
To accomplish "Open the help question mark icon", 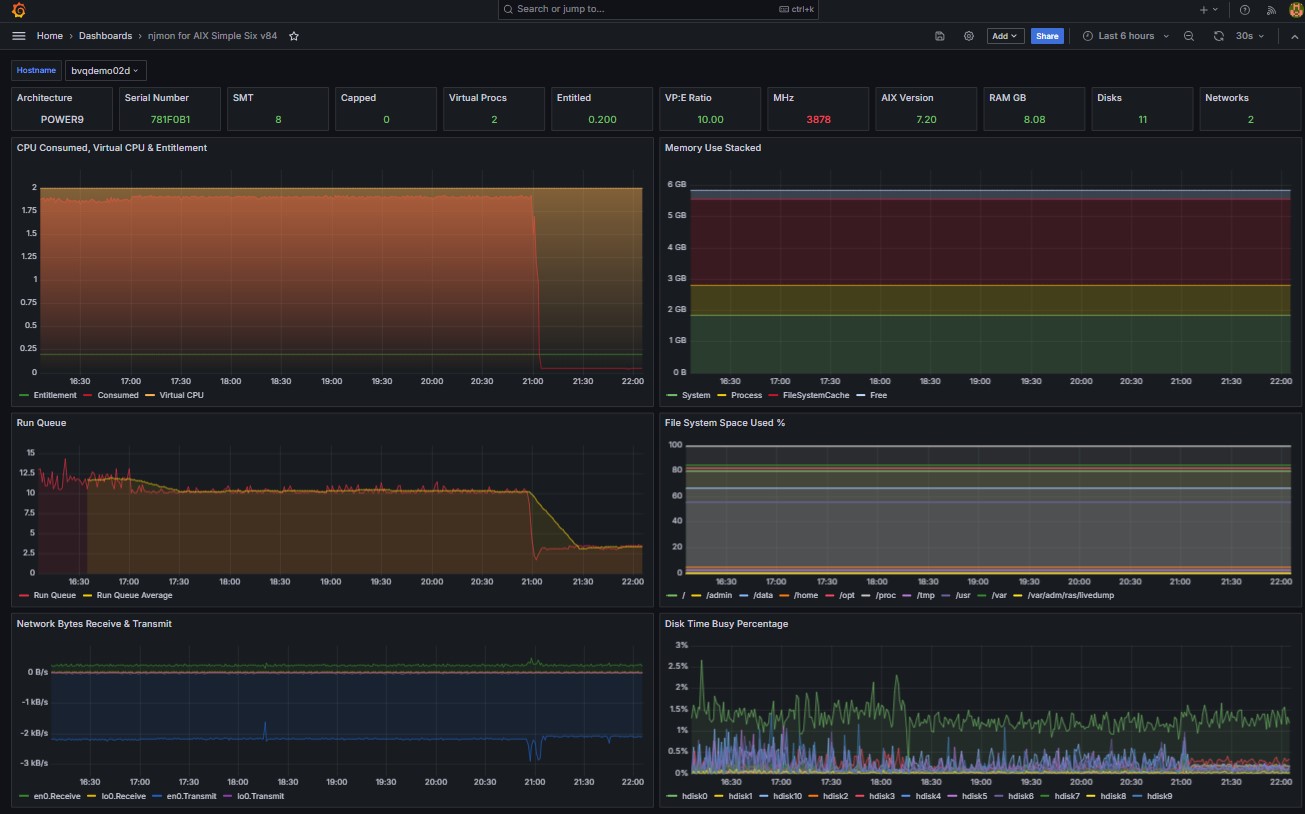I will 1245,10.
